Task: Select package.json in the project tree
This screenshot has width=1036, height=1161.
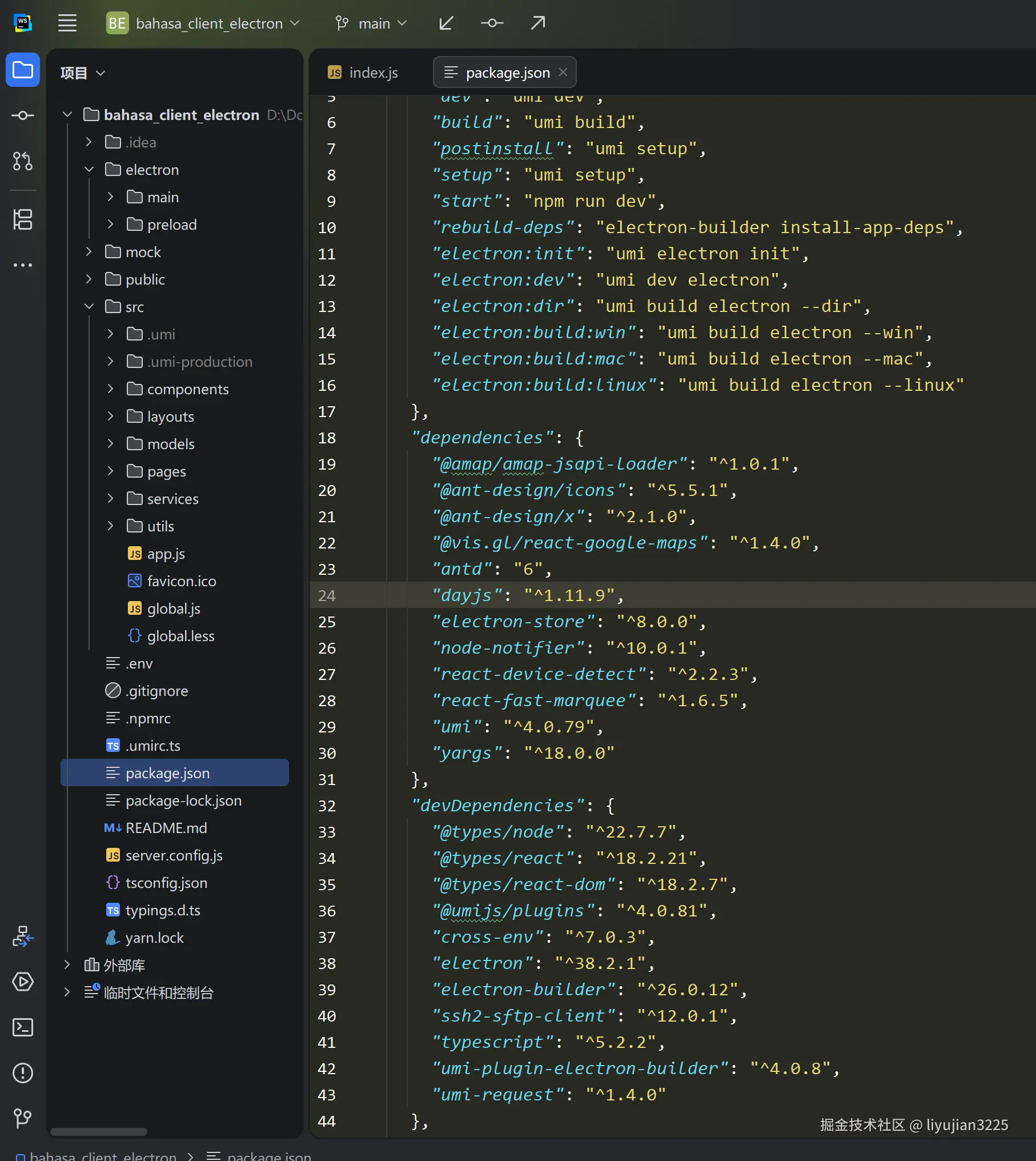Action: (x=175, y=773)
